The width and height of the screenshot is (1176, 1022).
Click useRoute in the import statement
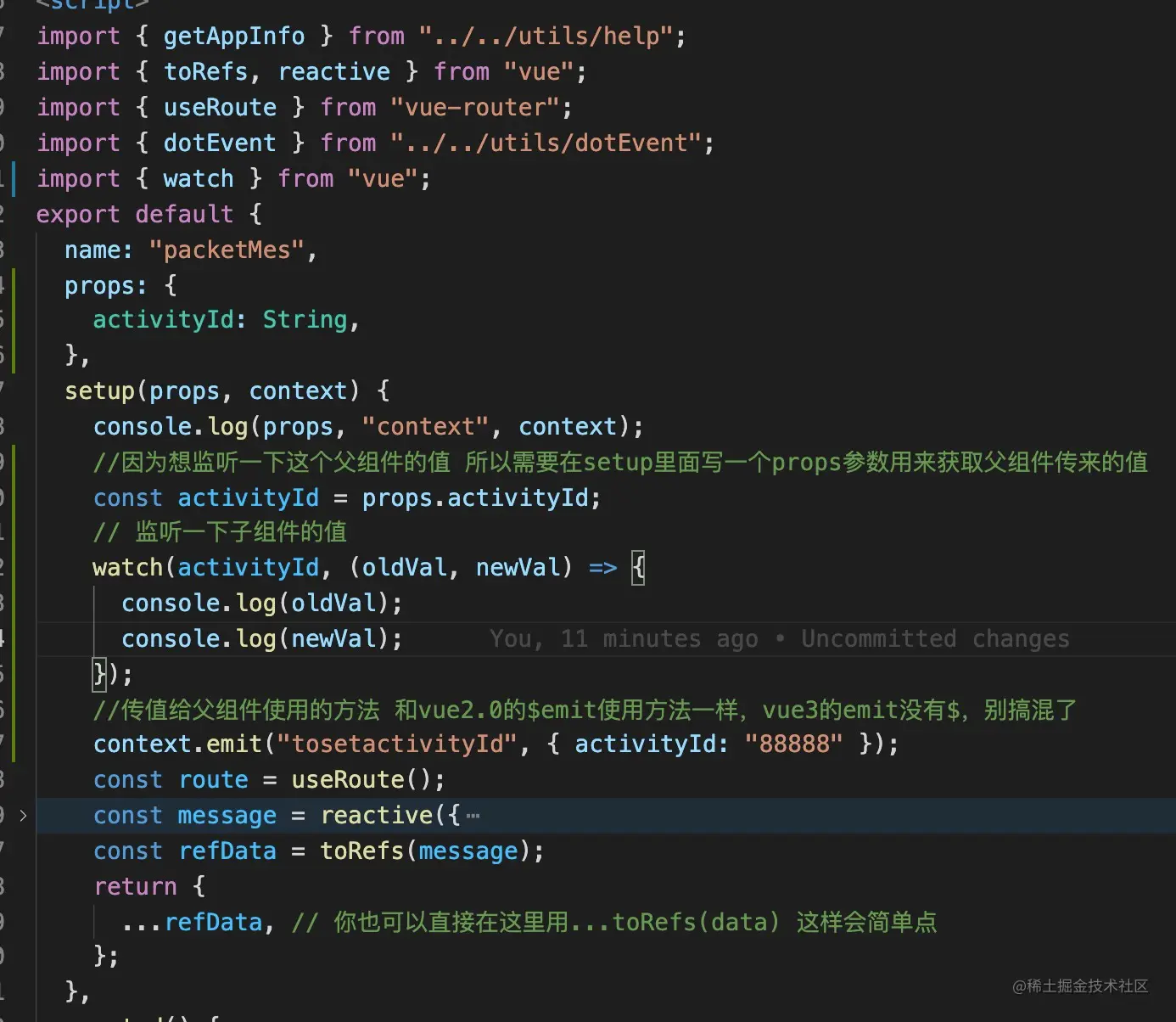[220, 107]
